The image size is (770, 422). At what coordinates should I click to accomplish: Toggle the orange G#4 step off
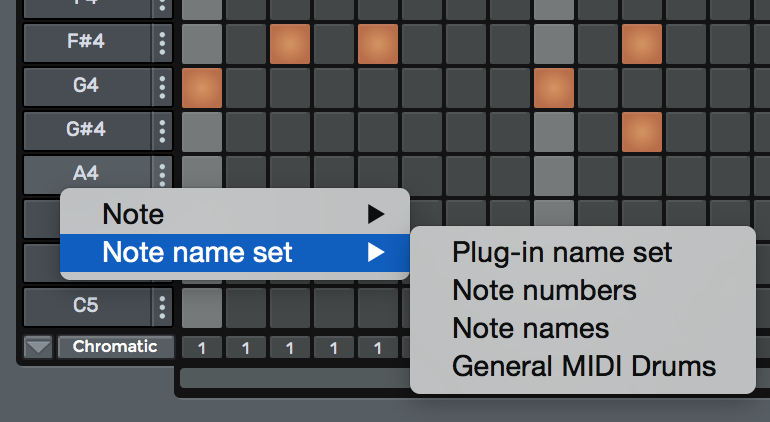point(642,132)
